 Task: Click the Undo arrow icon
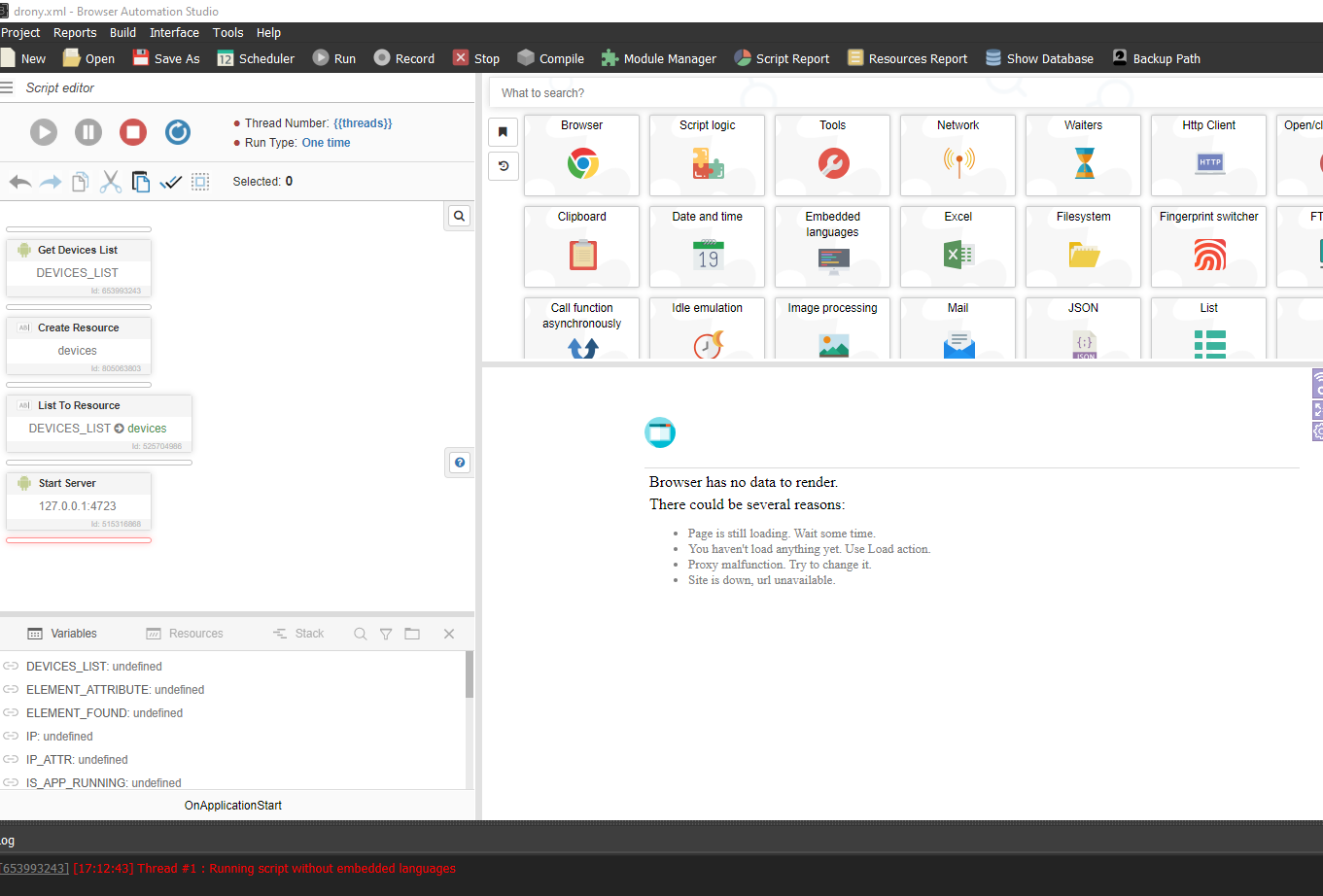(20, 182)
